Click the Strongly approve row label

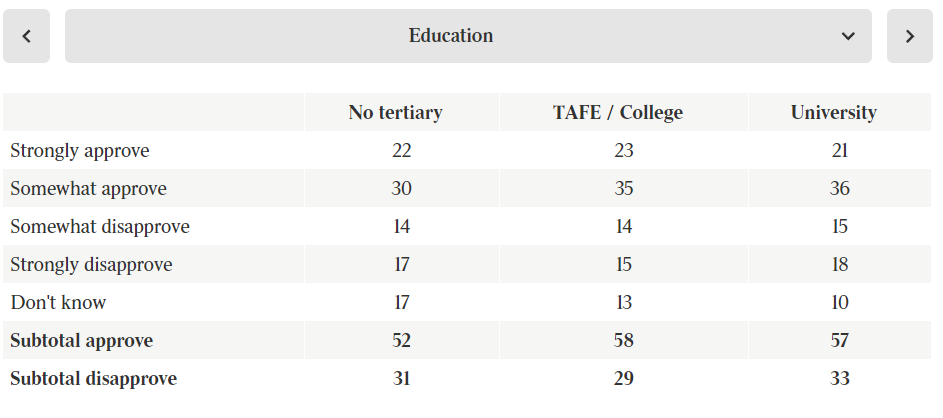[x=80, y=151]
